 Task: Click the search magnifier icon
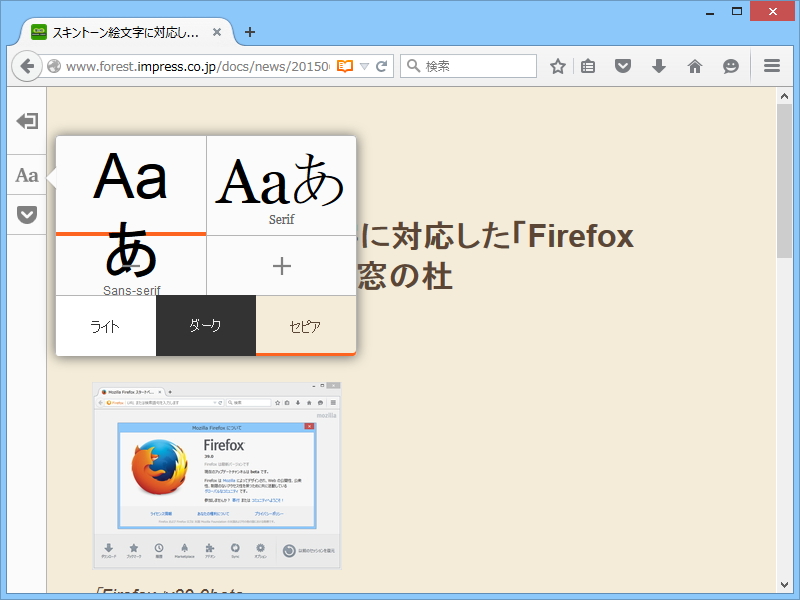pyautogui.click(x=413, y=66)
